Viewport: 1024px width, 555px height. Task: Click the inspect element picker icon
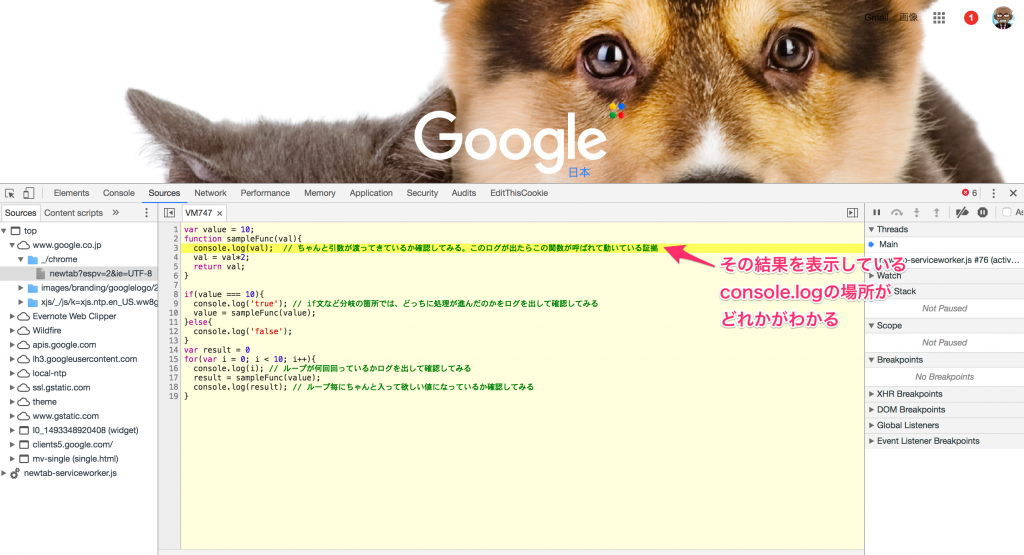point(9,193)
